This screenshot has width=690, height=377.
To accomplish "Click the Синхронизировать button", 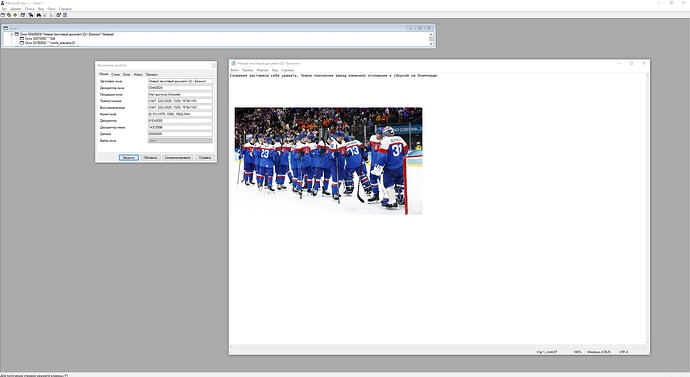I will click(x=177, y=157).
